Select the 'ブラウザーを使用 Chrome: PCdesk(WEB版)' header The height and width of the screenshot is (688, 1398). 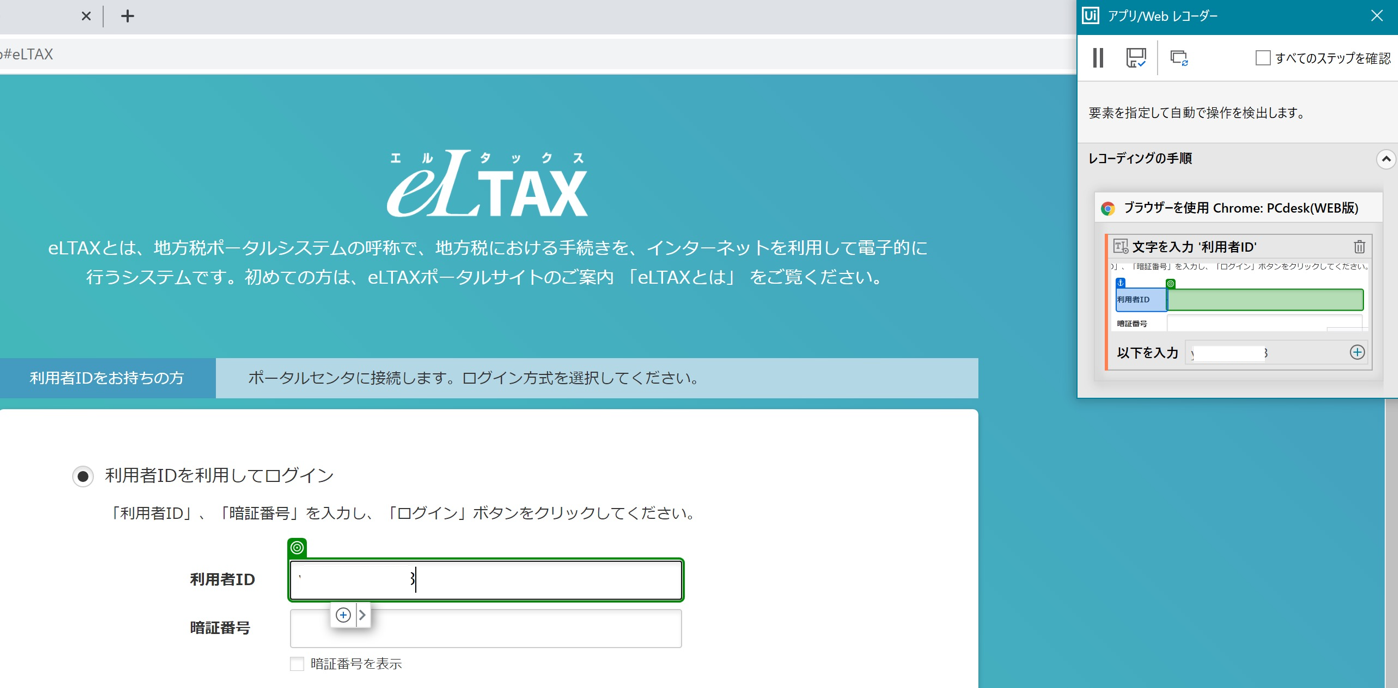point(1238,208)
